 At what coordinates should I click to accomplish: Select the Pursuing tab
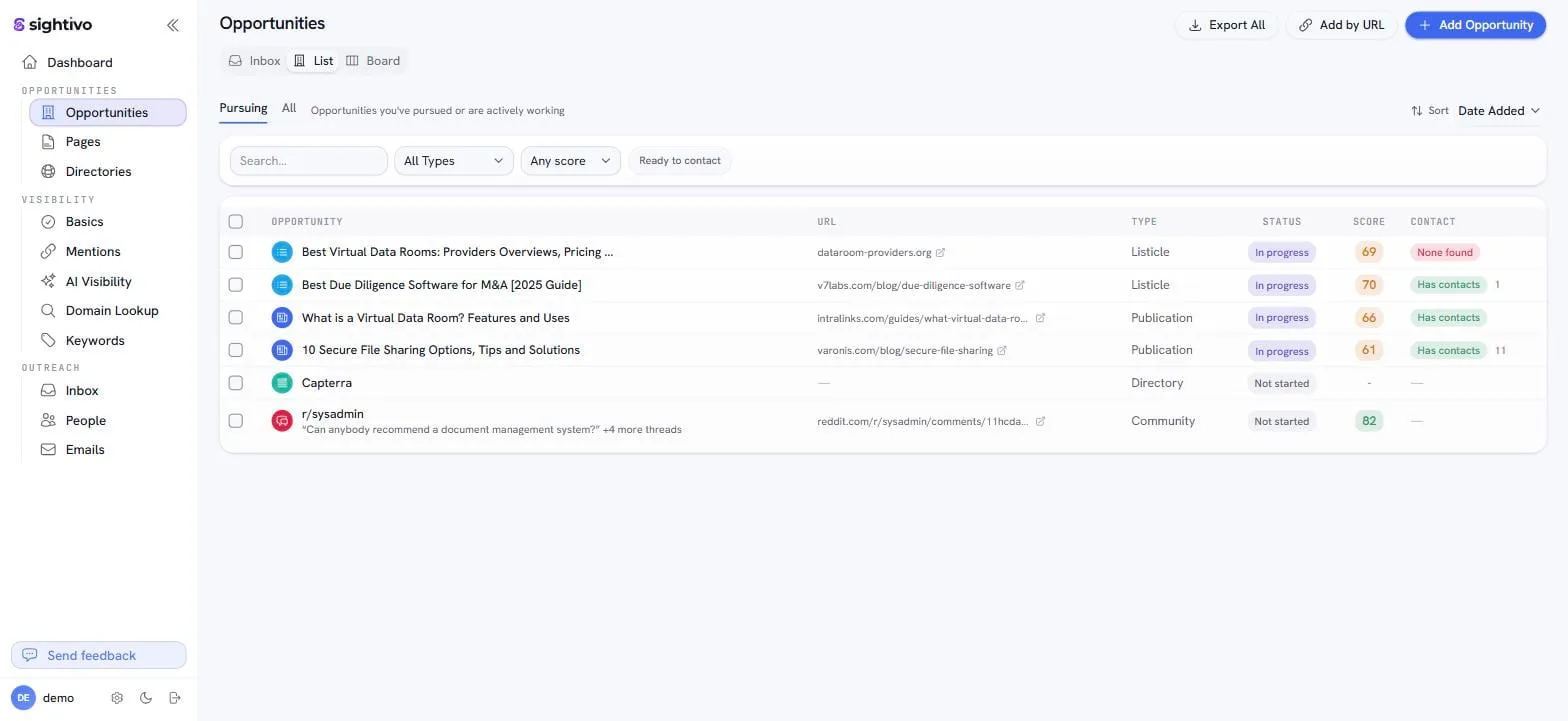pos(243,108)
